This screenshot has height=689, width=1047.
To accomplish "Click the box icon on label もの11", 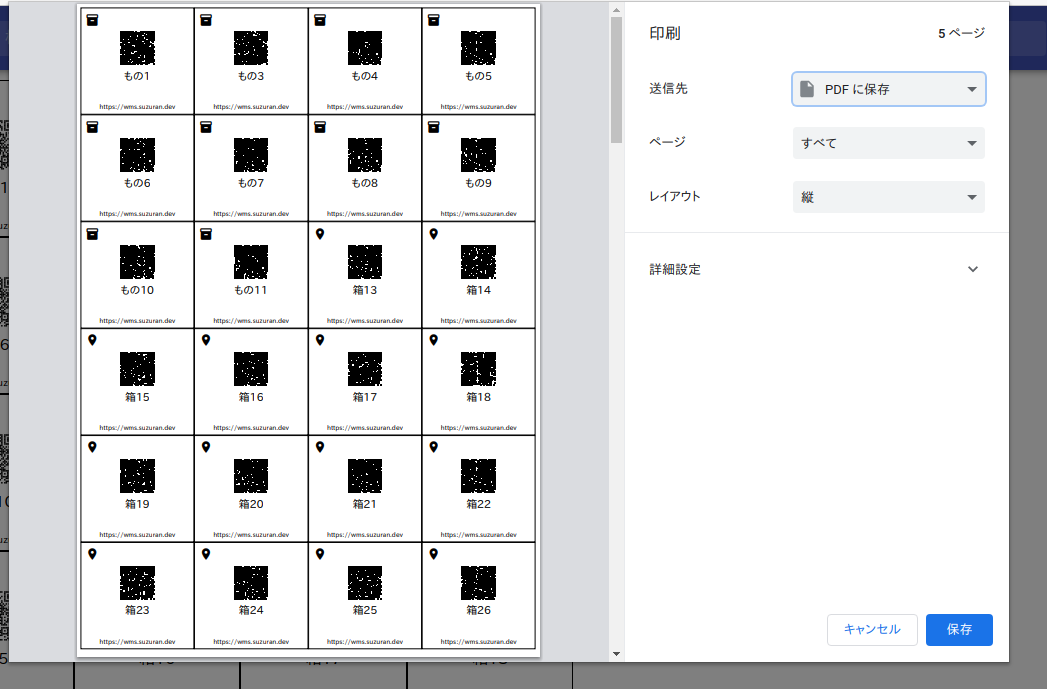I will click(x=206, y=234).
